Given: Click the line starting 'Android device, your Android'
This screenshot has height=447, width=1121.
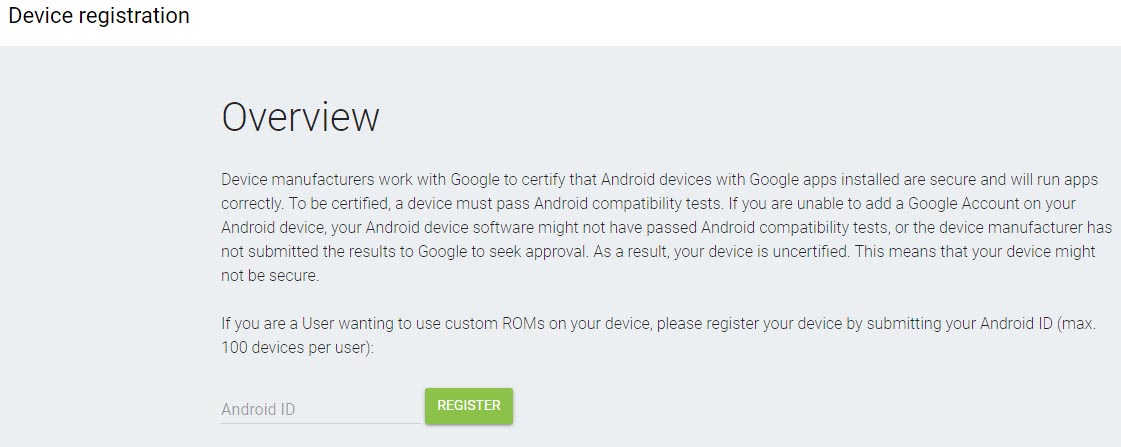Looking at the screenshot, I should click(666, 227).
